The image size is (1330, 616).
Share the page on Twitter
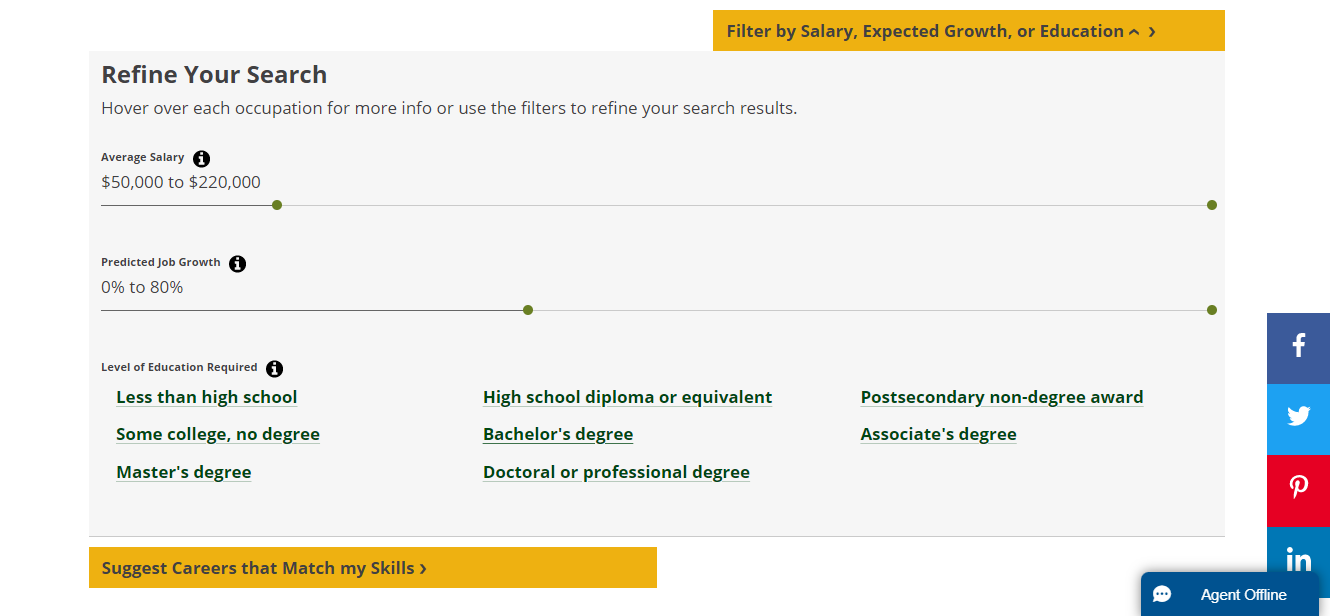coord(1298,417)
